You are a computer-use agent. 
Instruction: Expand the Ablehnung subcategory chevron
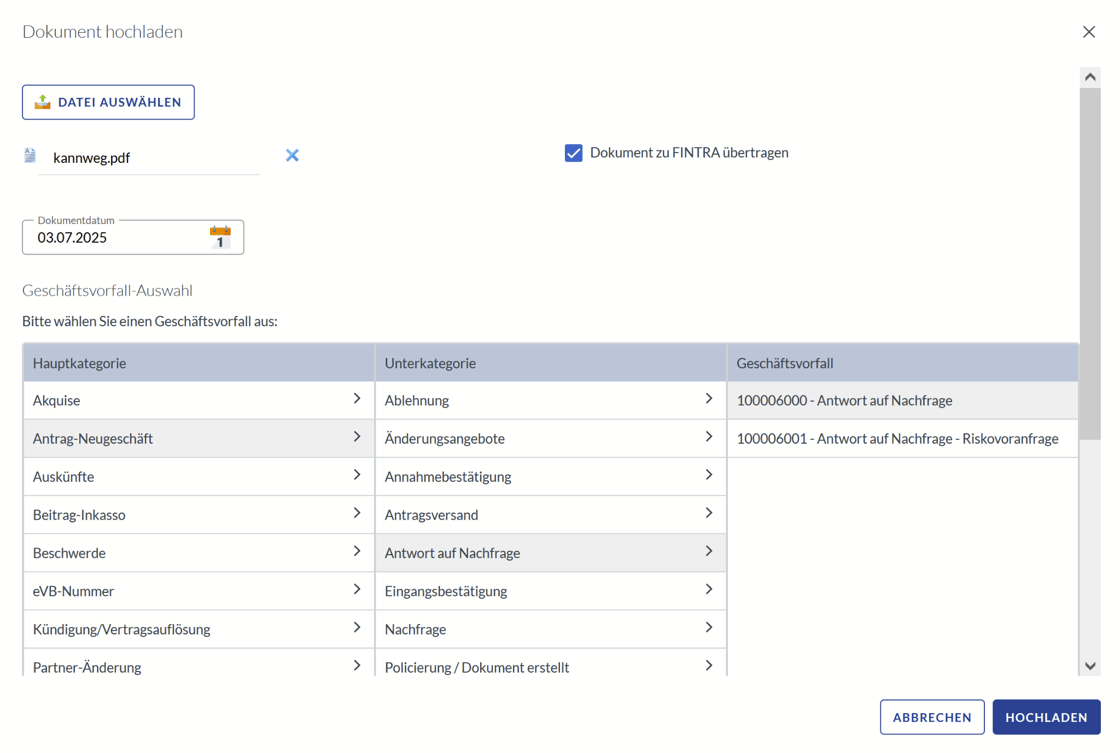click(x=709, y=399)
